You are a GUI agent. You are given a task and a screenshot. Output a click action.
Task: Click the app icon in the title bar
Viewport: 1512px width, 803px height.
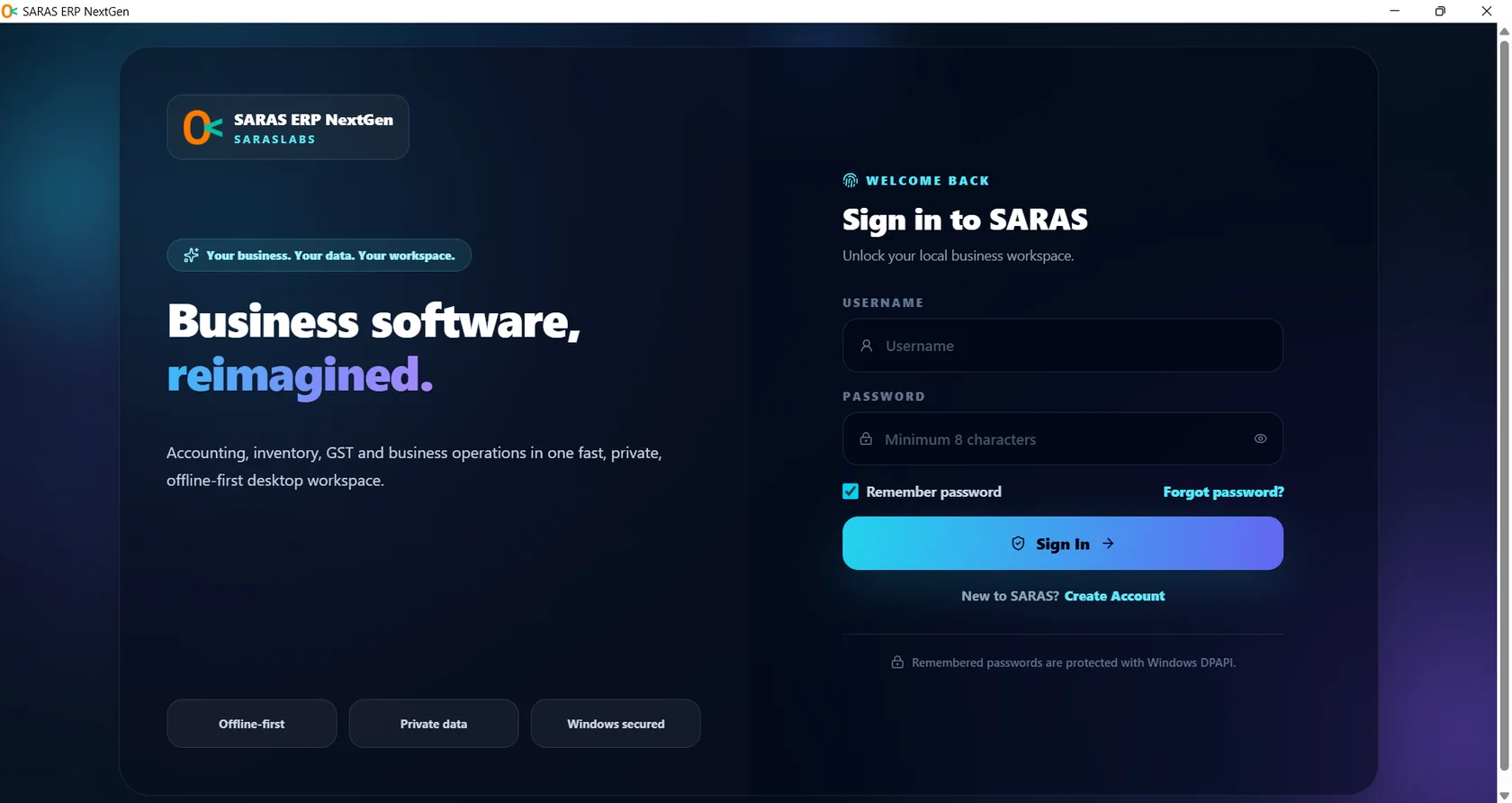tap(10, 11)
